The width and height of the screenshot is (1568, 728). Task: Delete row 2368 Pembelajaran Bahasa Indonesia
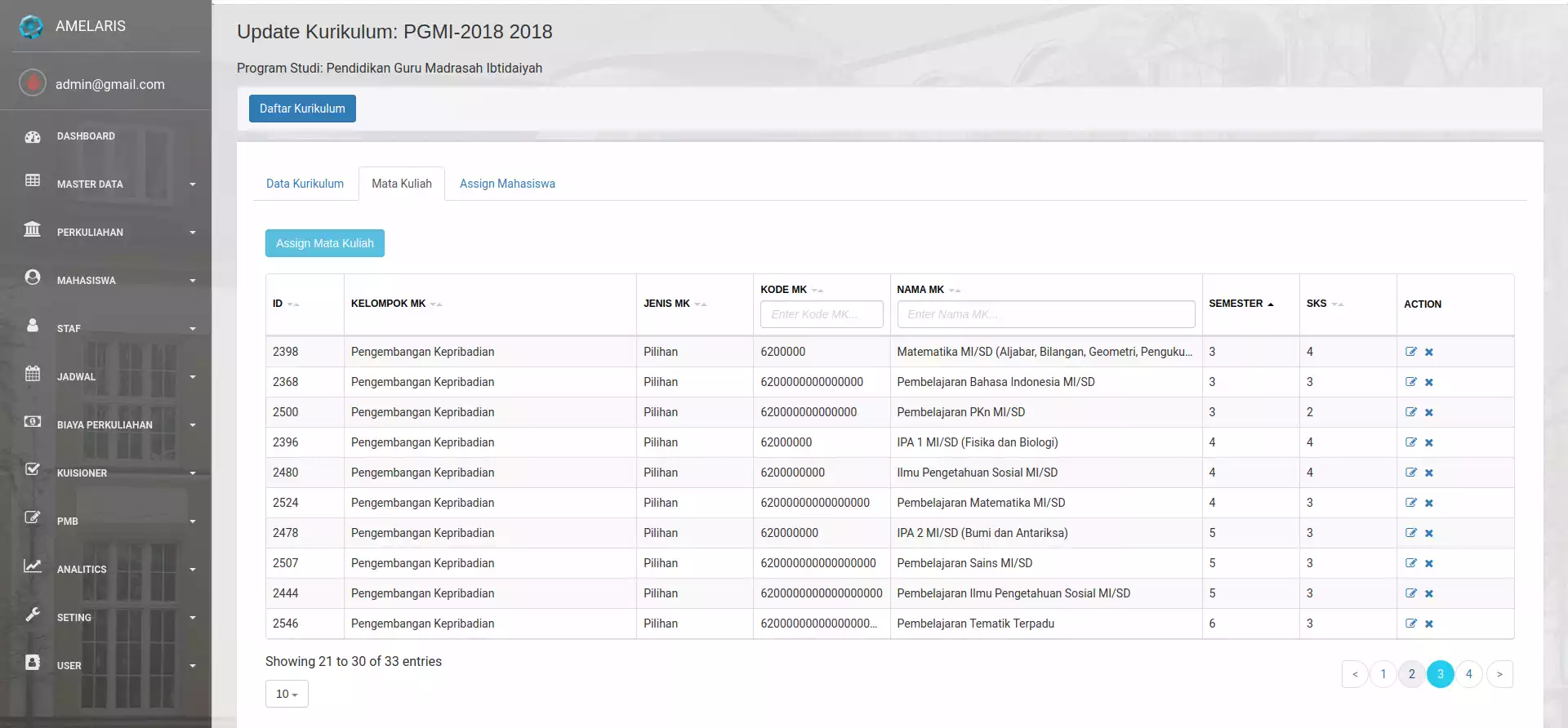pos(1429,383)
